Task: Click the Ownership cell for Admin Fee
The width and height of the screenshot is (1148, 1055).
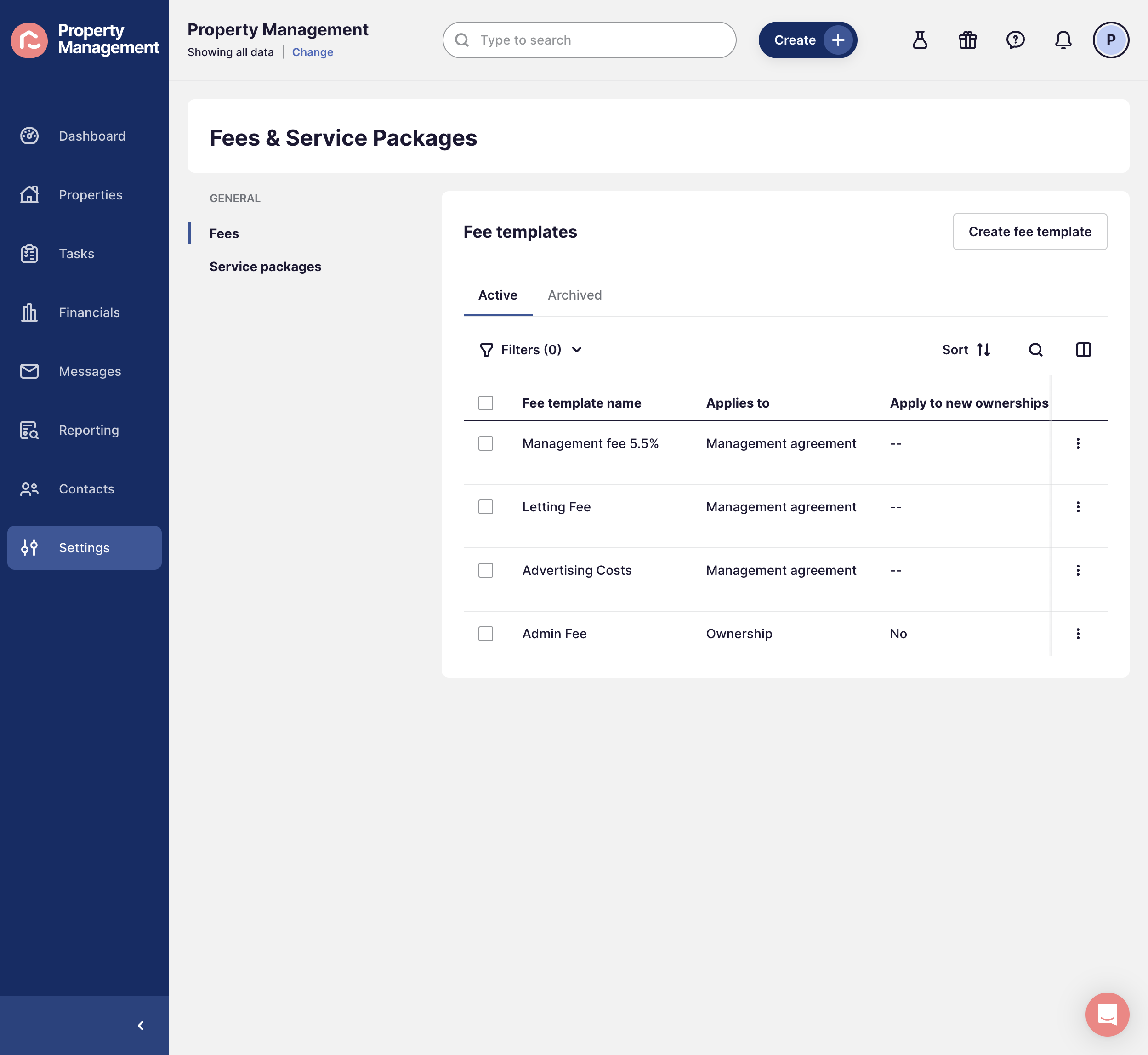Action: coord(739,634)
